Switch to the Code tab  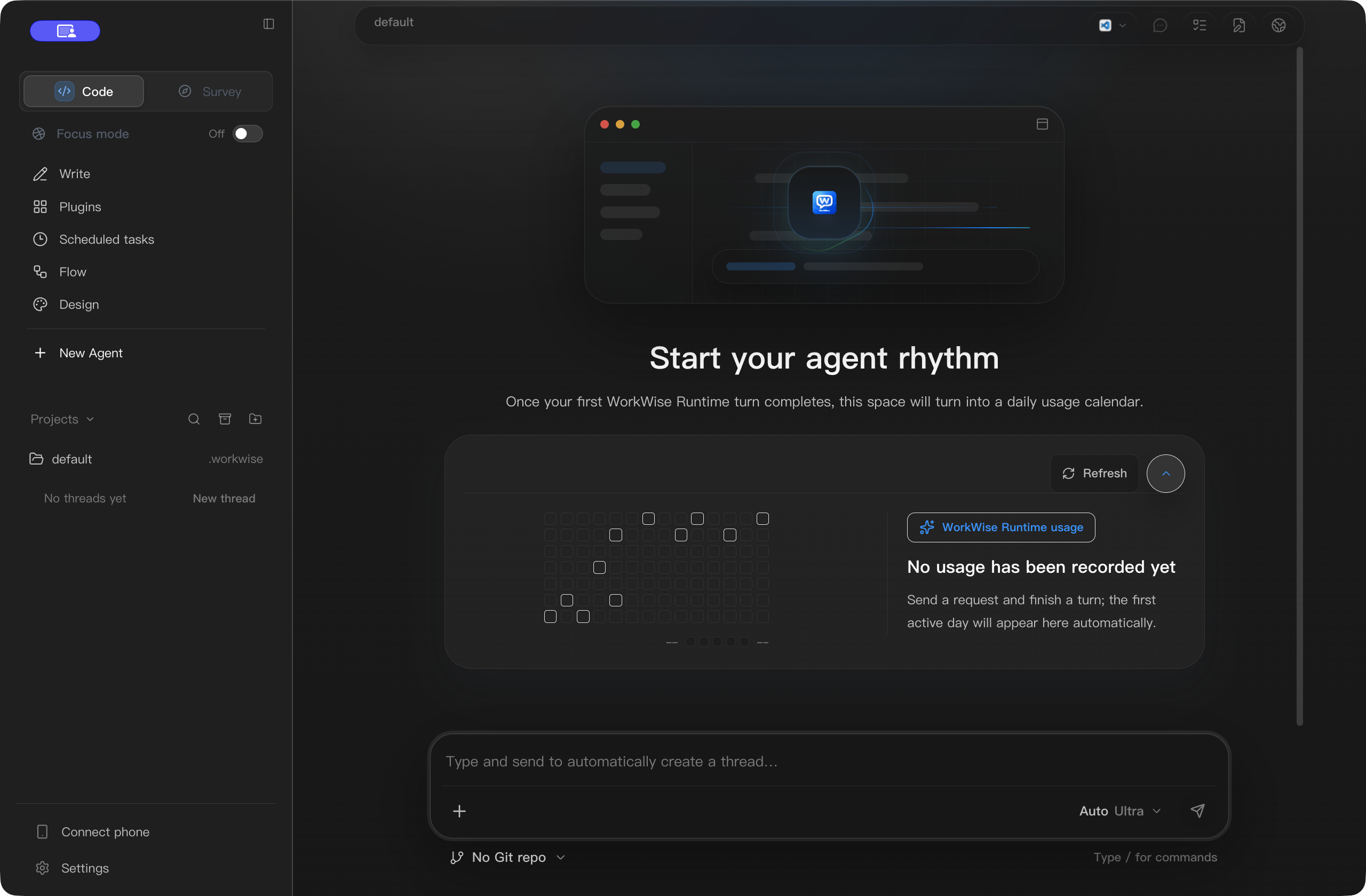(84, 91)
